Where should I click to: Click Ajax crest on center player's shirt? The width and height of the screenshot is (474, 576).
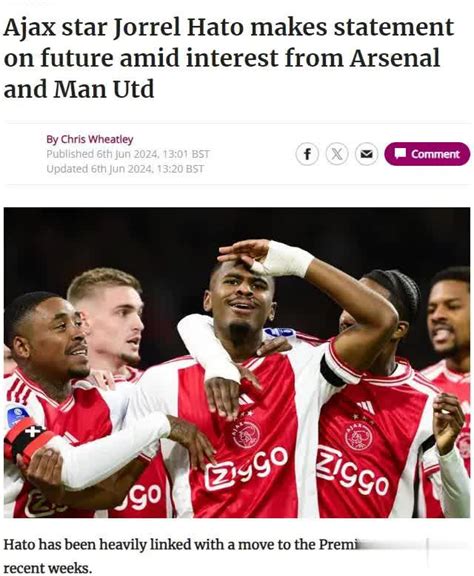245,435
